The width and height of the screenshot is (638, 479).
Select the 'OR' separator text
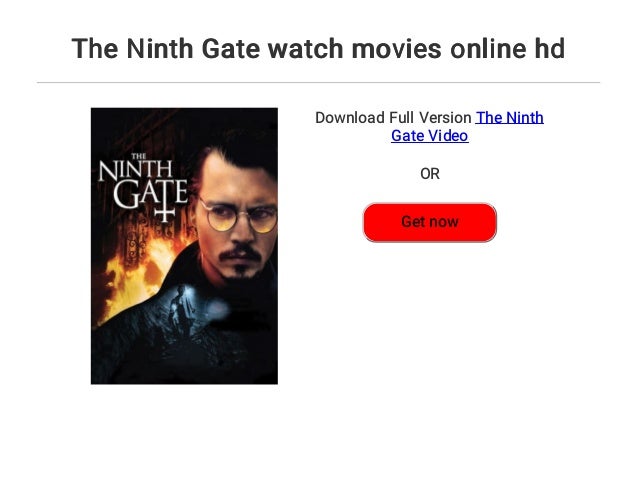[x=430, y=174]
